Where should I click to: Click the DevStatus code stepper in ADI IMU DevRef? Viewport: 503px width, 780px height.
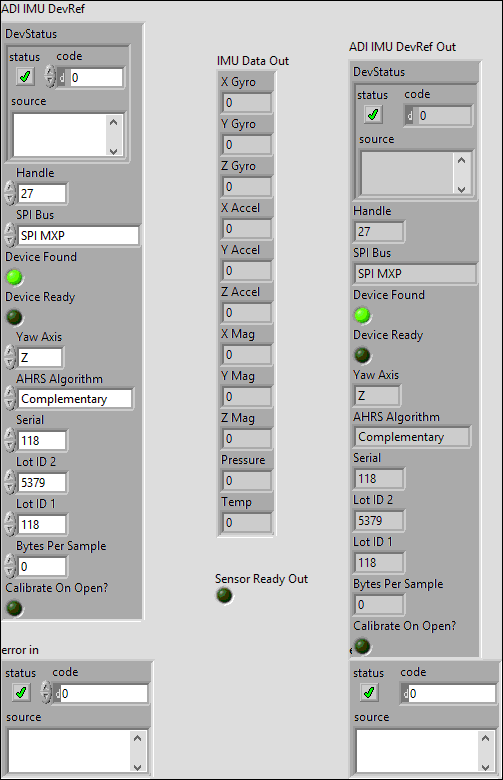(x=50, y=77)
